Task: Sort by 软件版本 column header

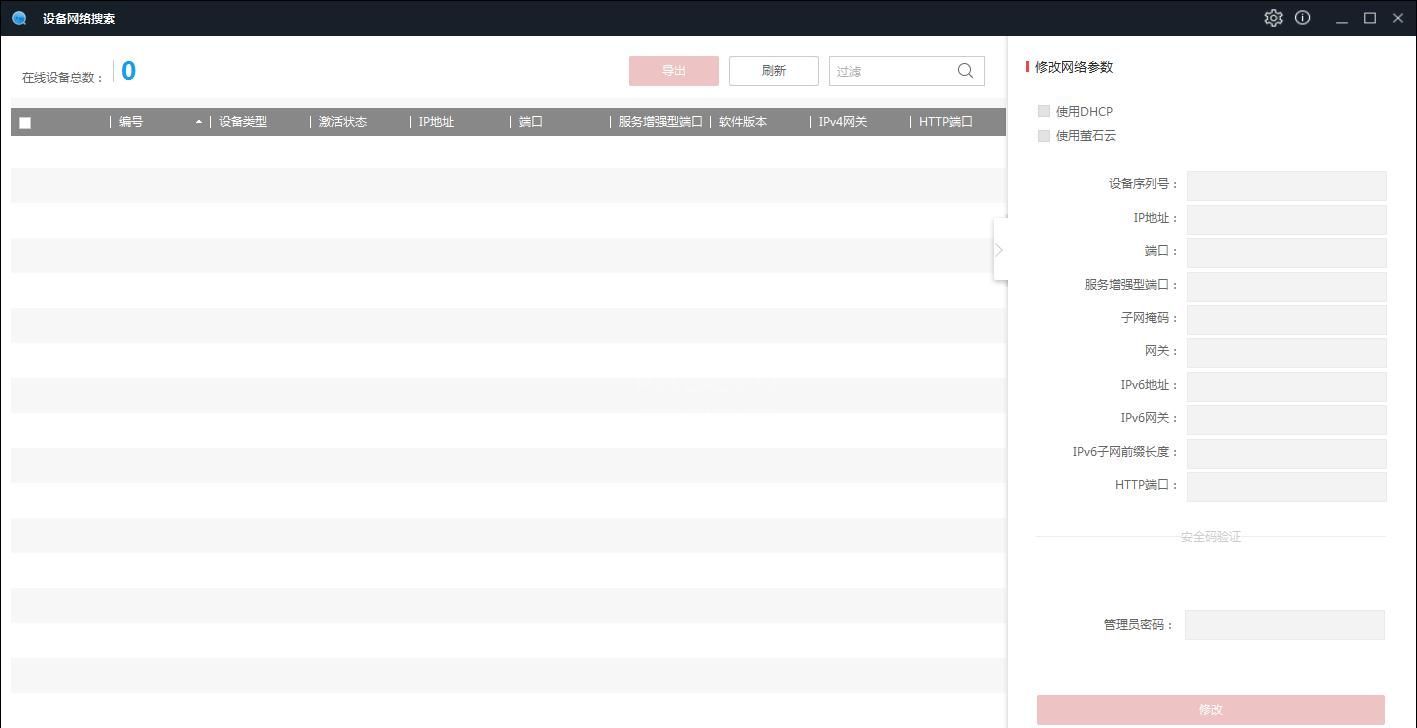Action: click(x=743, y=122)
